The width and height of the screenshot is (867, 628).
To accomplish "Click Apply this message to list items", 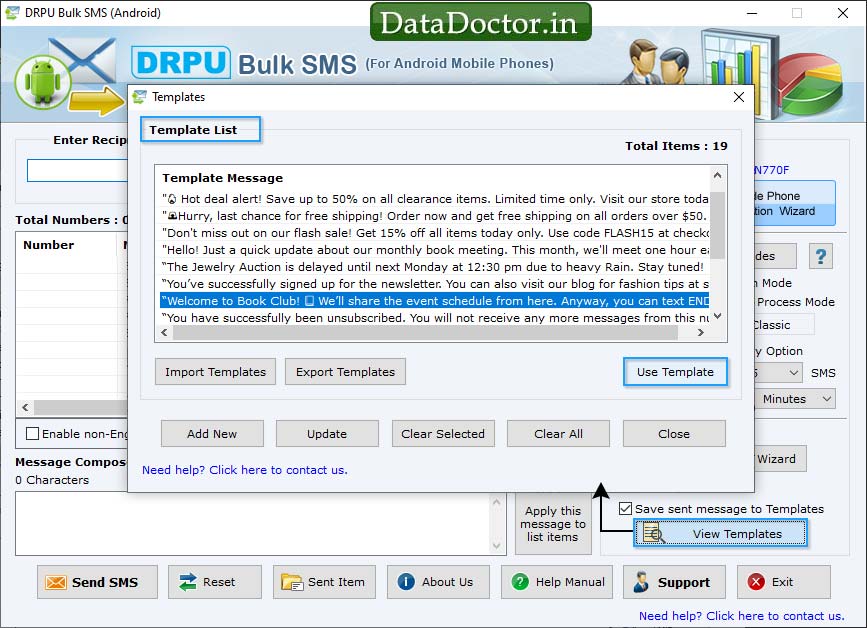I will click(553, 524).
